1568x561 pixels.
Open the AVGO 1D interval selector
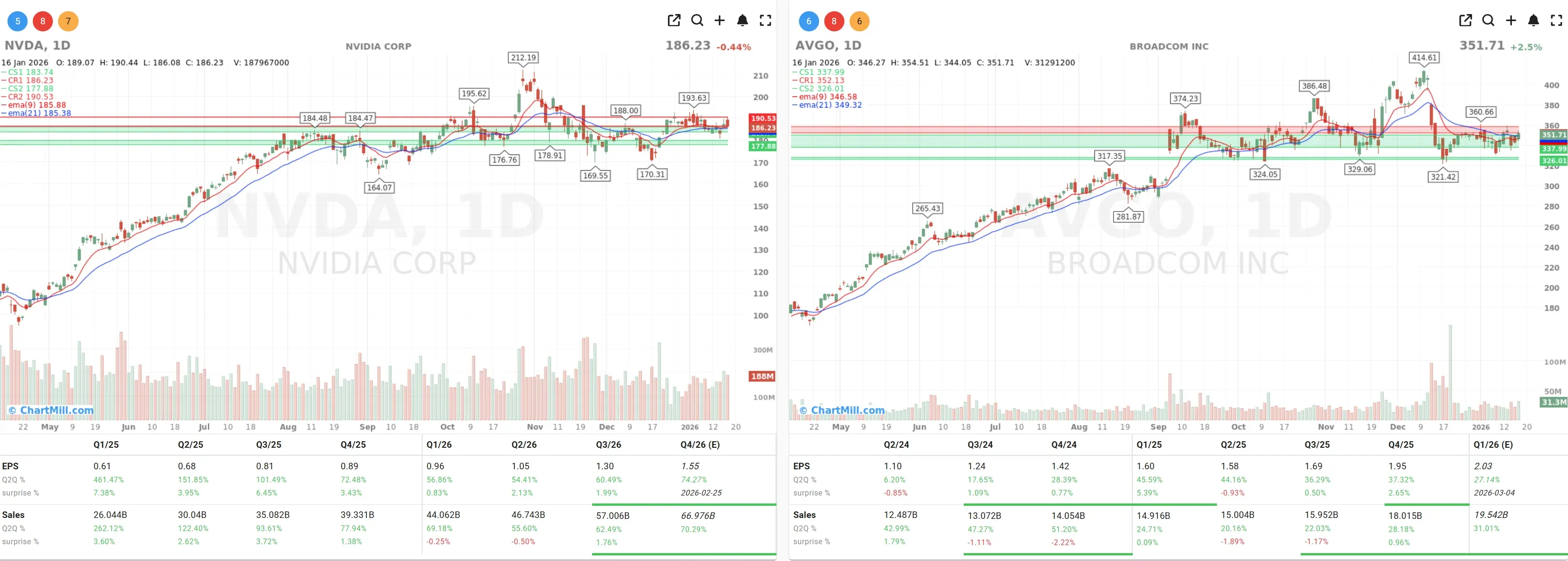tap(852, 45)
